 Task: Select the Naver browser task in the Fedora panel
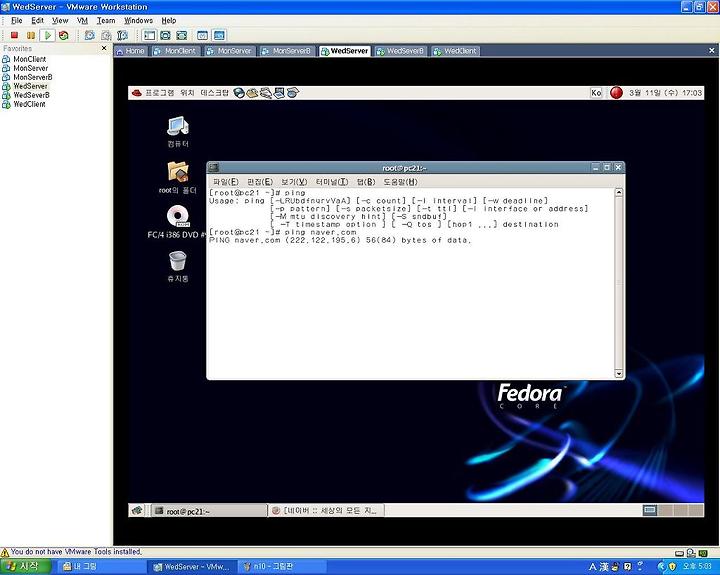326,511
